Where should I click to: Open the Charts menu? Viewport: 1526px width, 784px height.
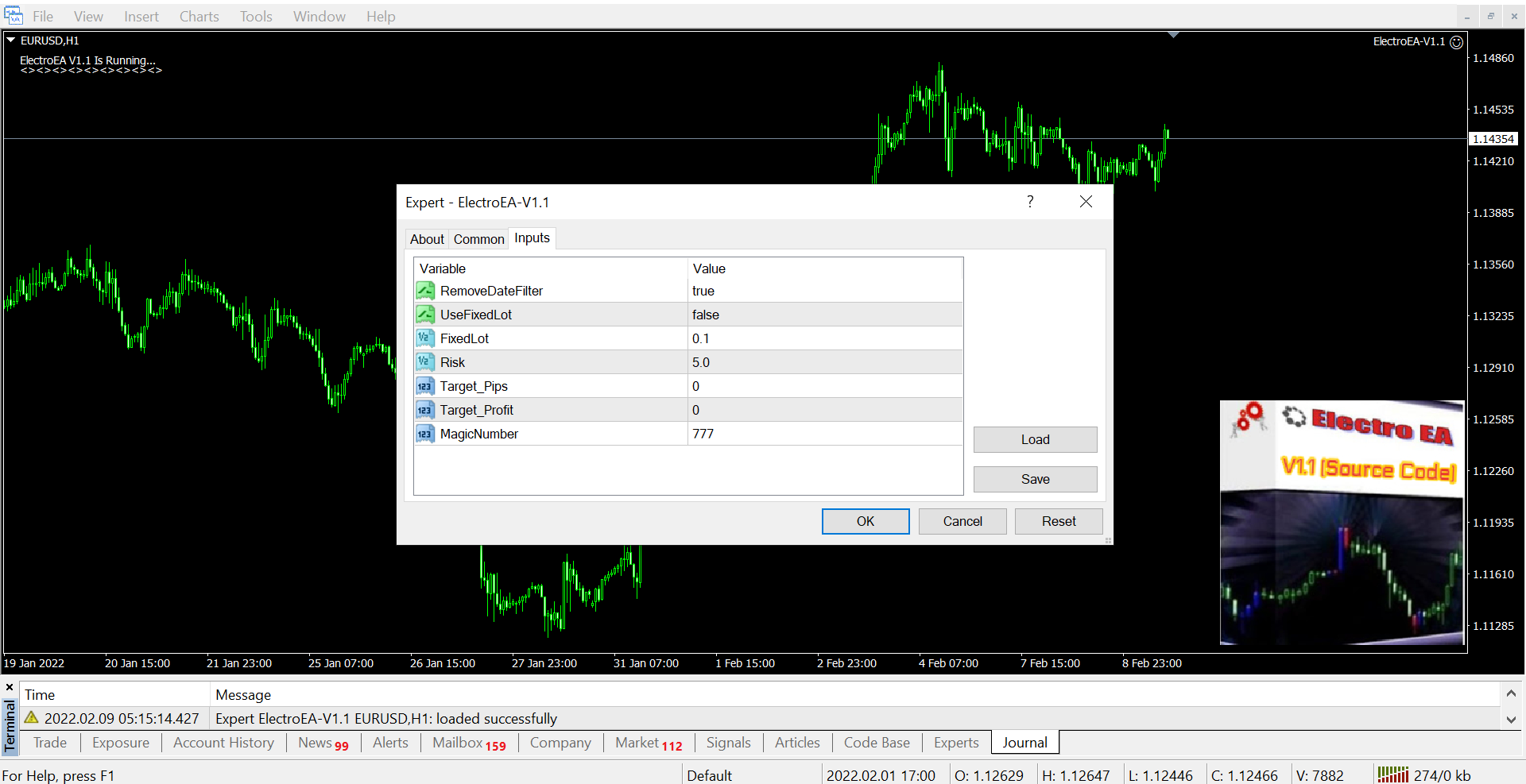[x=199, y=17]
